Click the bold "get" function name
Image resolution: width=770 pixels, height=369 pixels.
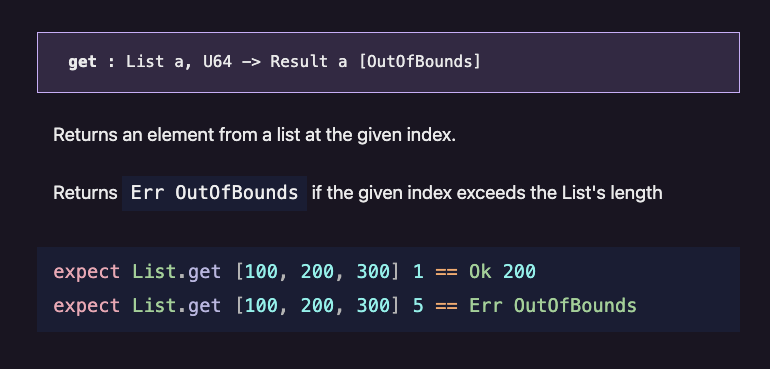coord(82,62)
